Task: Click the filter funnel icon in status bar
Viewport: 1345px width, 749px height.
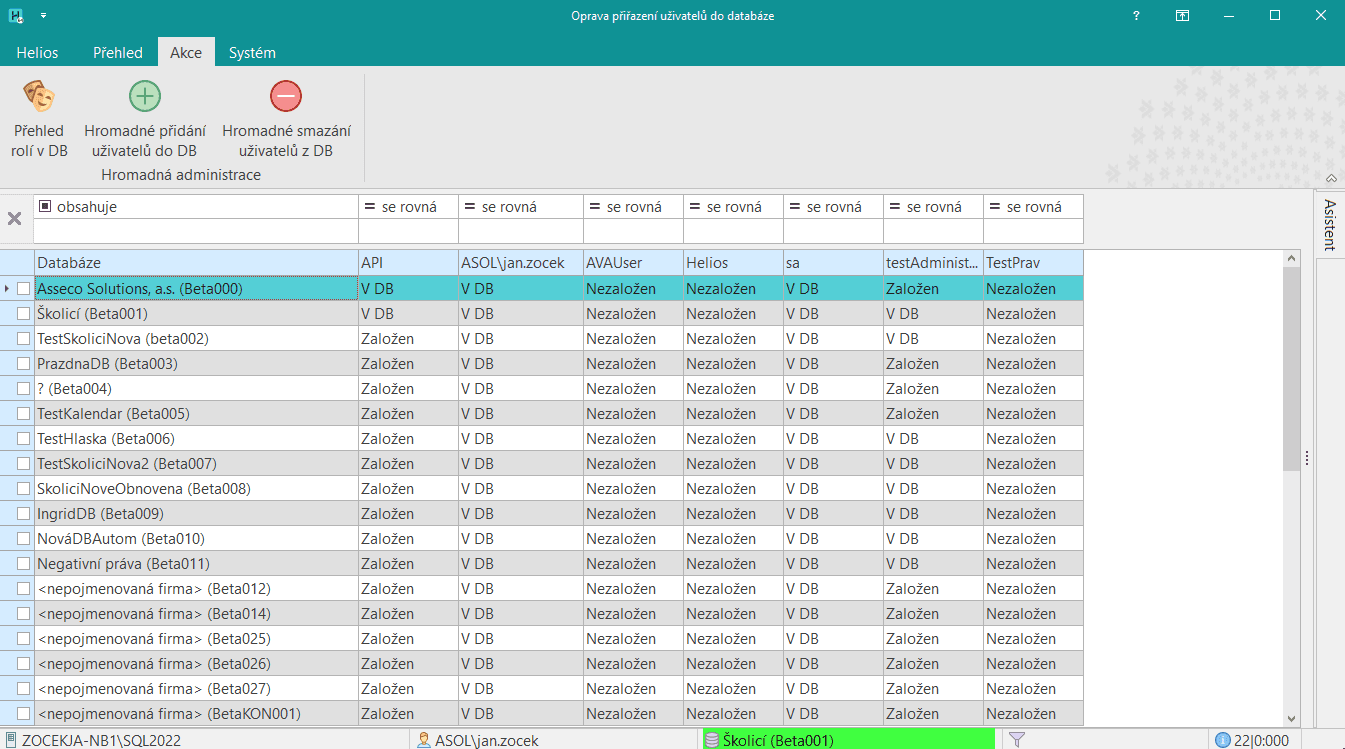Action: (1017, 740)
